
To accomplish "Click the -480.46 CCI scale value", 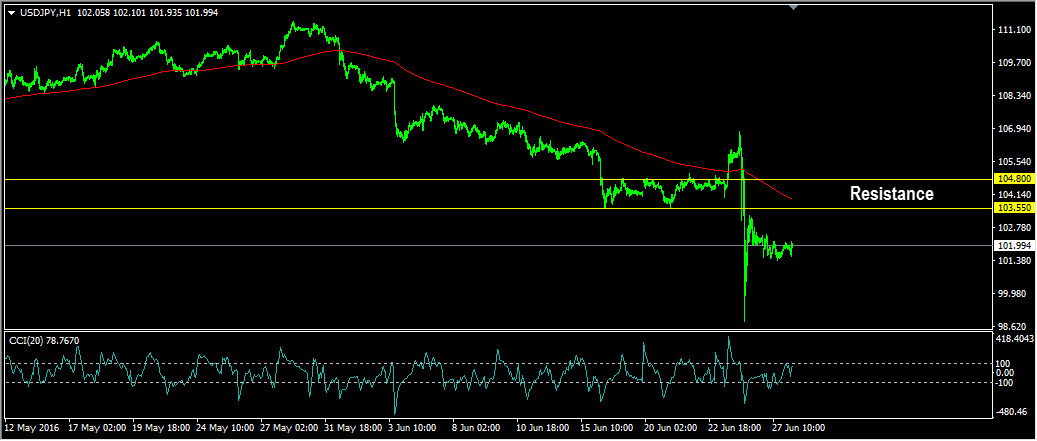I will 1013,411.
